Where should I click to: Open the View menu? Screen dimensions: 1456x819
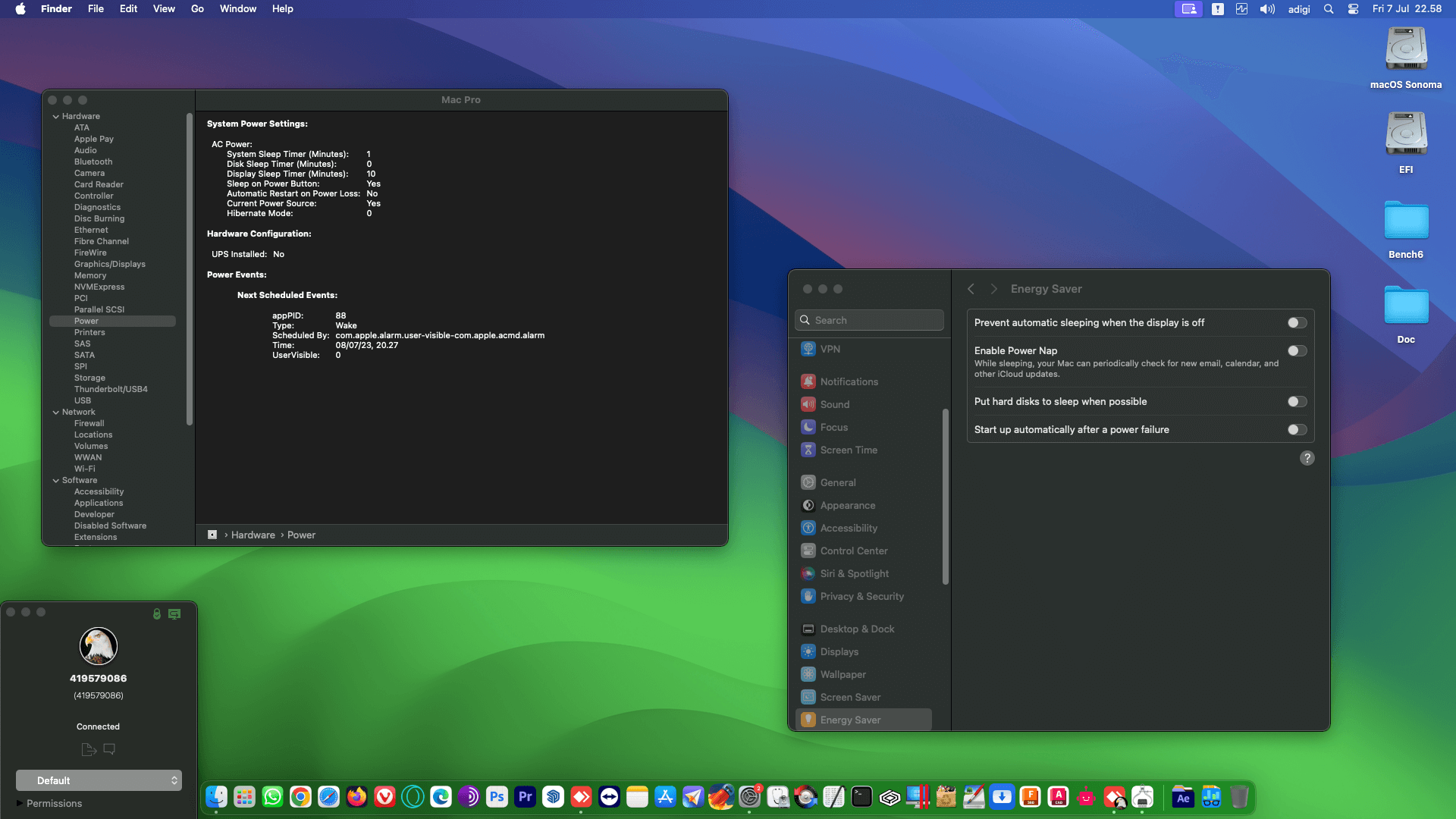click(x=164, y=9)
